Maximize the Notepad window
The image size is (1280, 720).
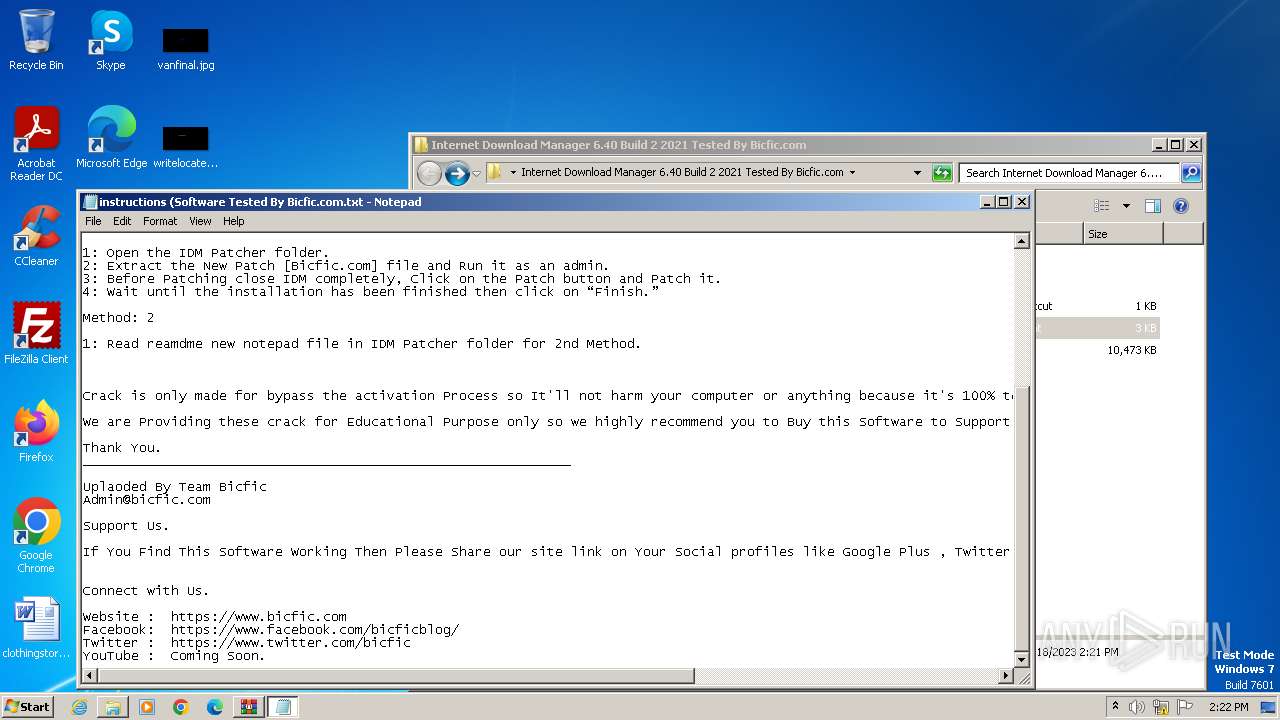click(1004, 202)
